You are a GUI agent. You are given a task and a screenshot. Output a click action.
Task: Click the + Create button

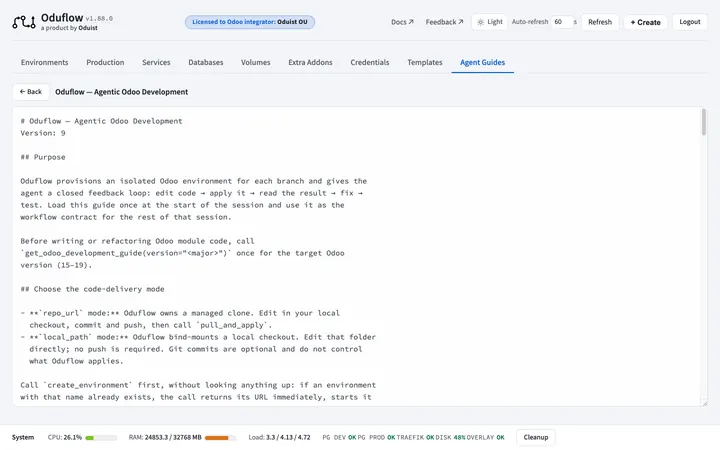(645, 22)
